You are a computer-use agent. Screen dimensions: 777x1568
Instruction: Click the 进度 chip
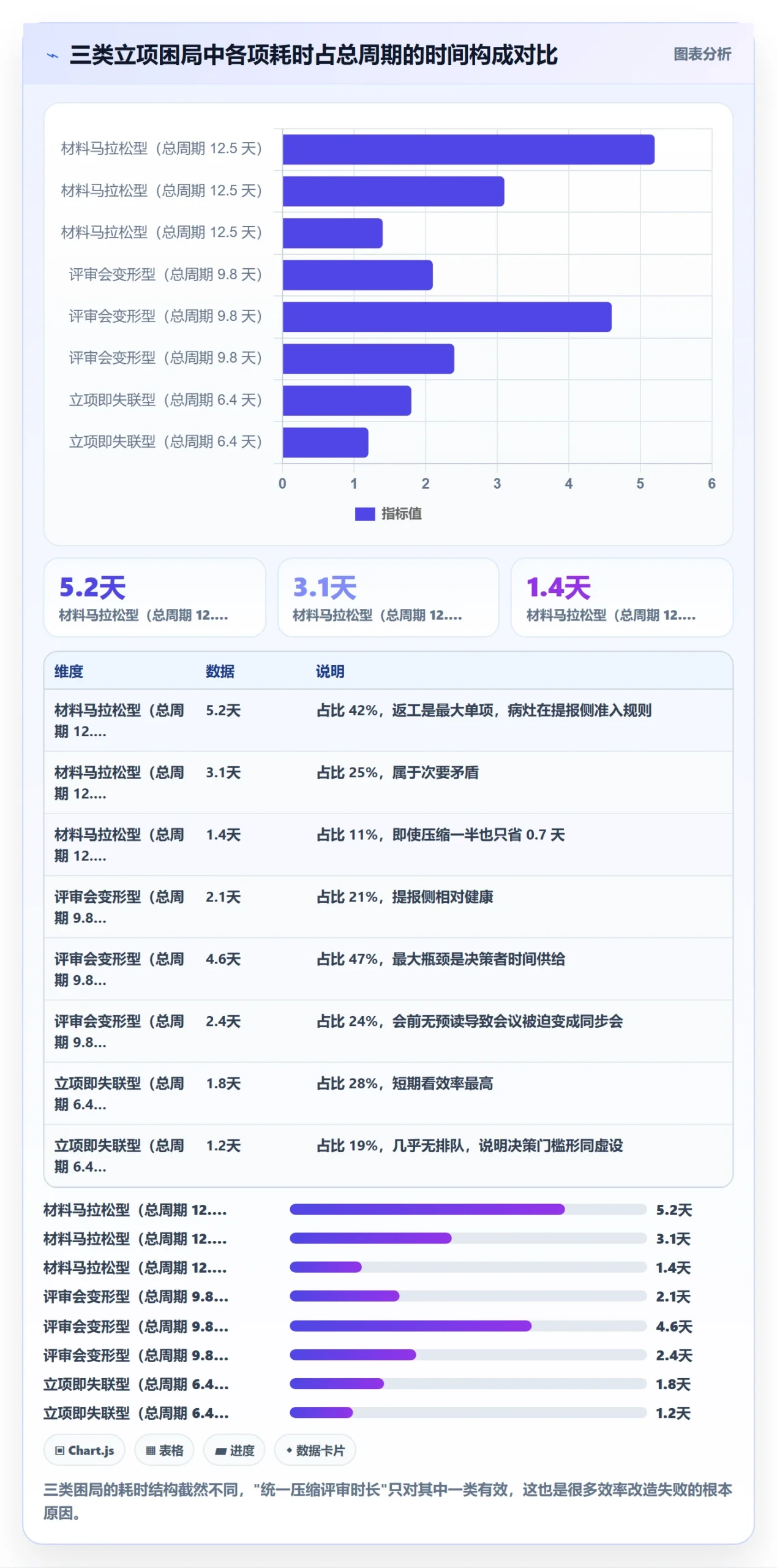[234, 1450]
